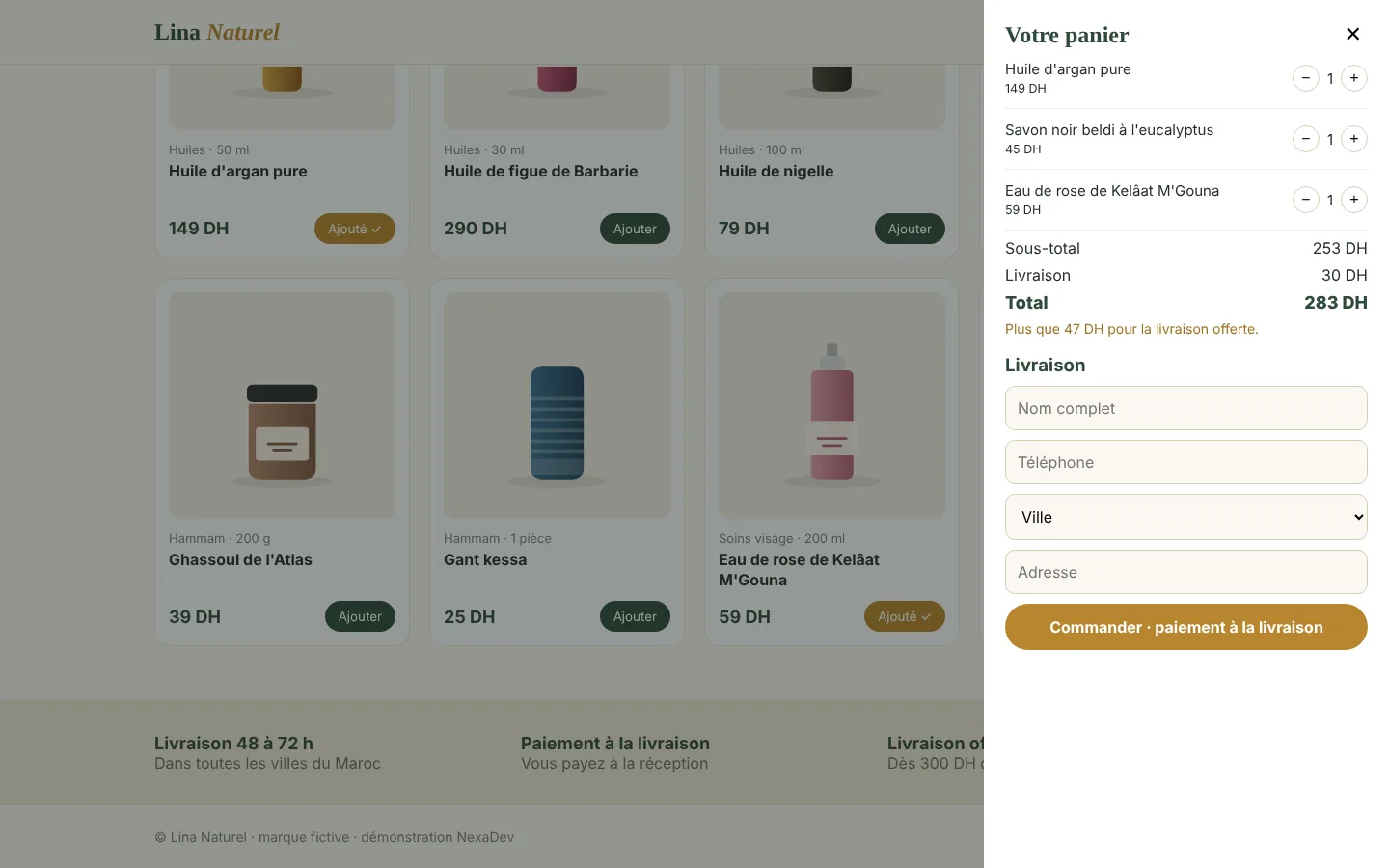This screenshot has width=1389, height=868.
Task: Decrease quantity of Eau de rose item
Action: [1305, 200]
